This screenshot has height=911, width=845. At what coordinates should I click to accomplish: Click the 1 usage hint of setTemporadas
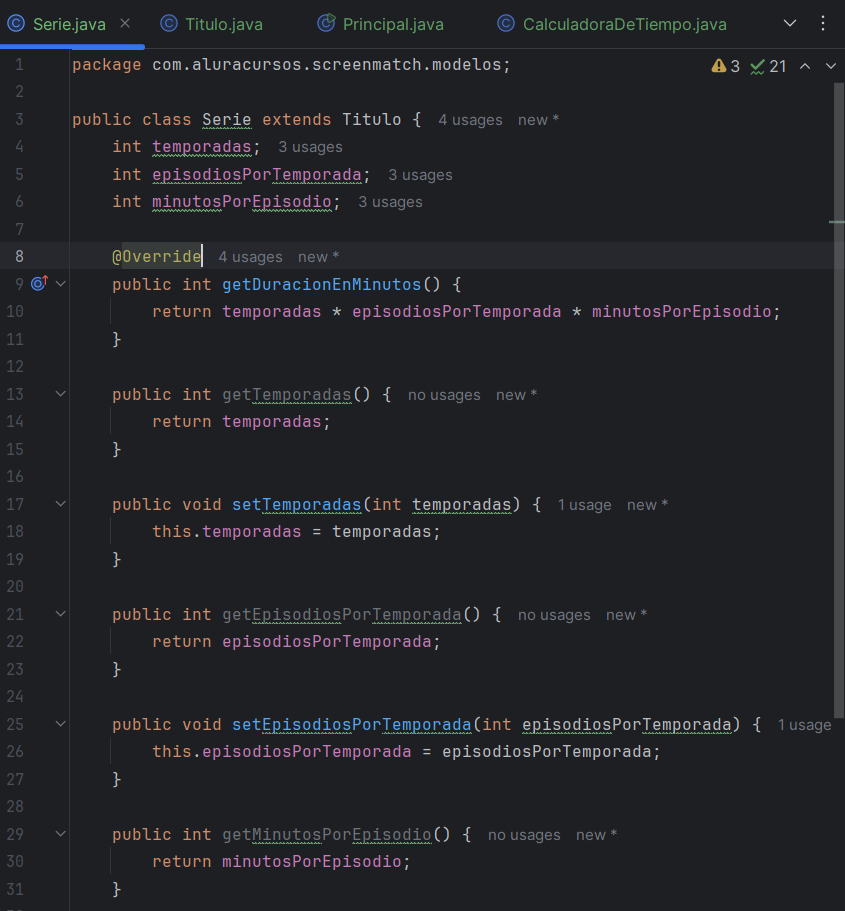click(584, 505)
